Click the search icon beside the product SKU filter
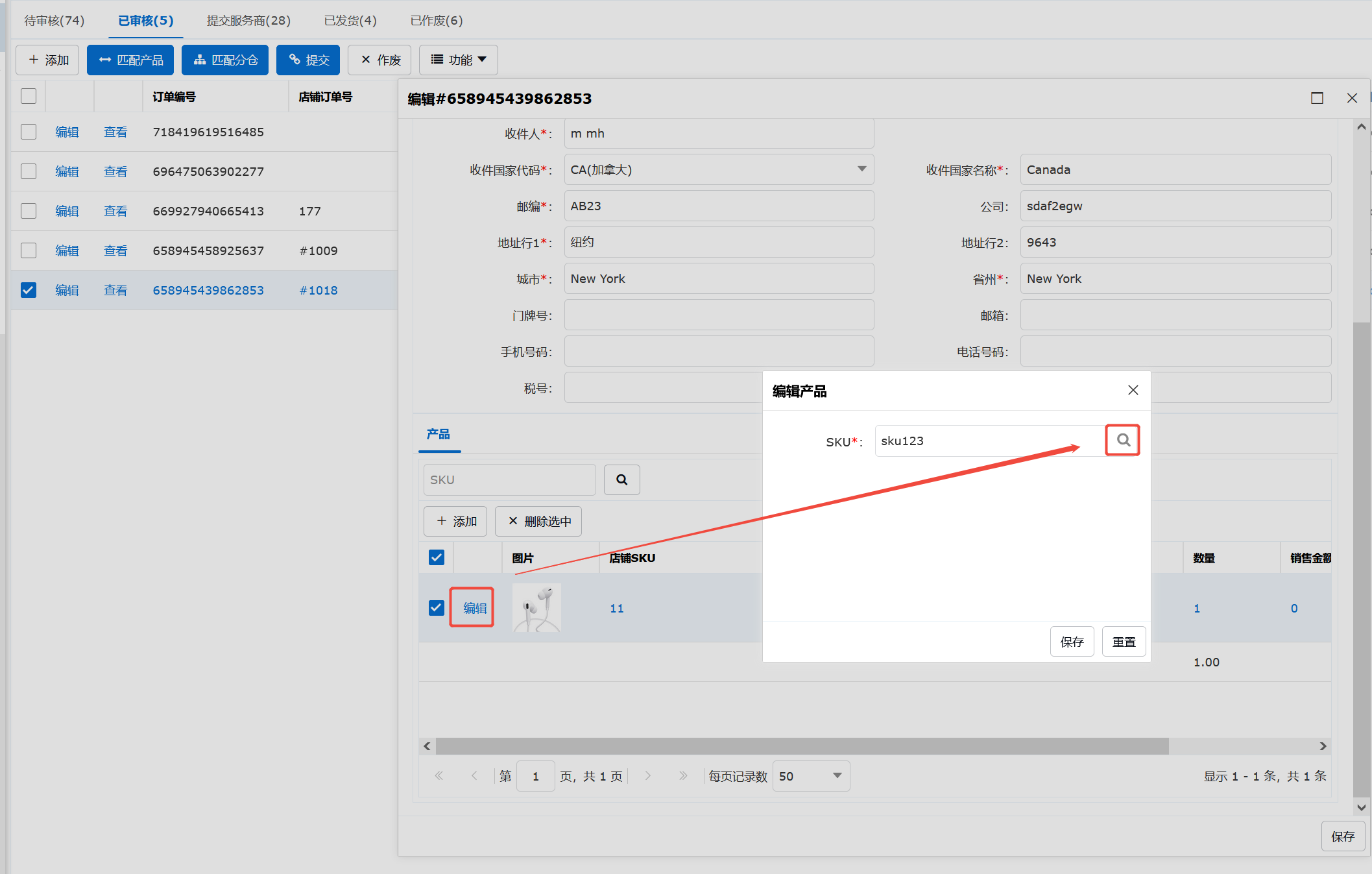 coord(621,480)
